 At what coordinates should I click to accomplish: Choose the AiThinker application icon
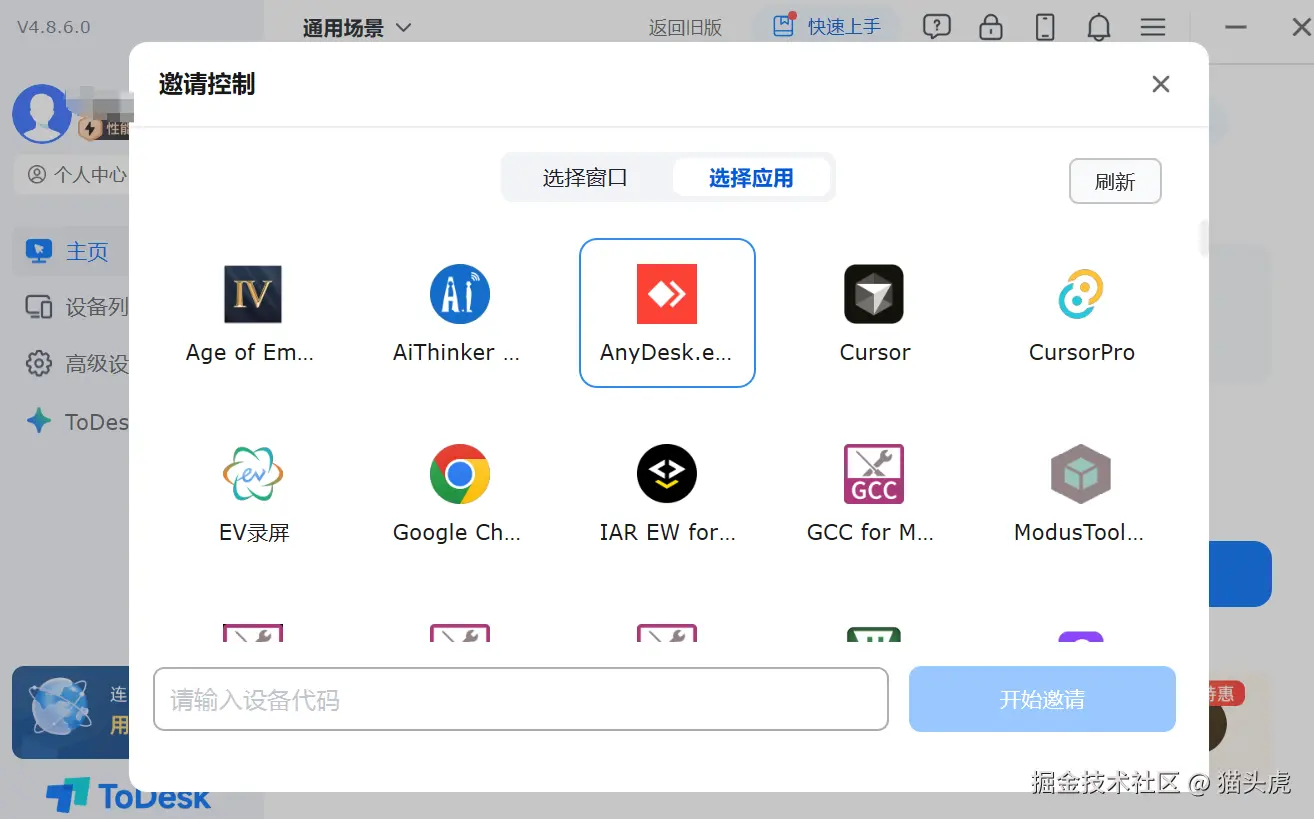coord(460,294)
